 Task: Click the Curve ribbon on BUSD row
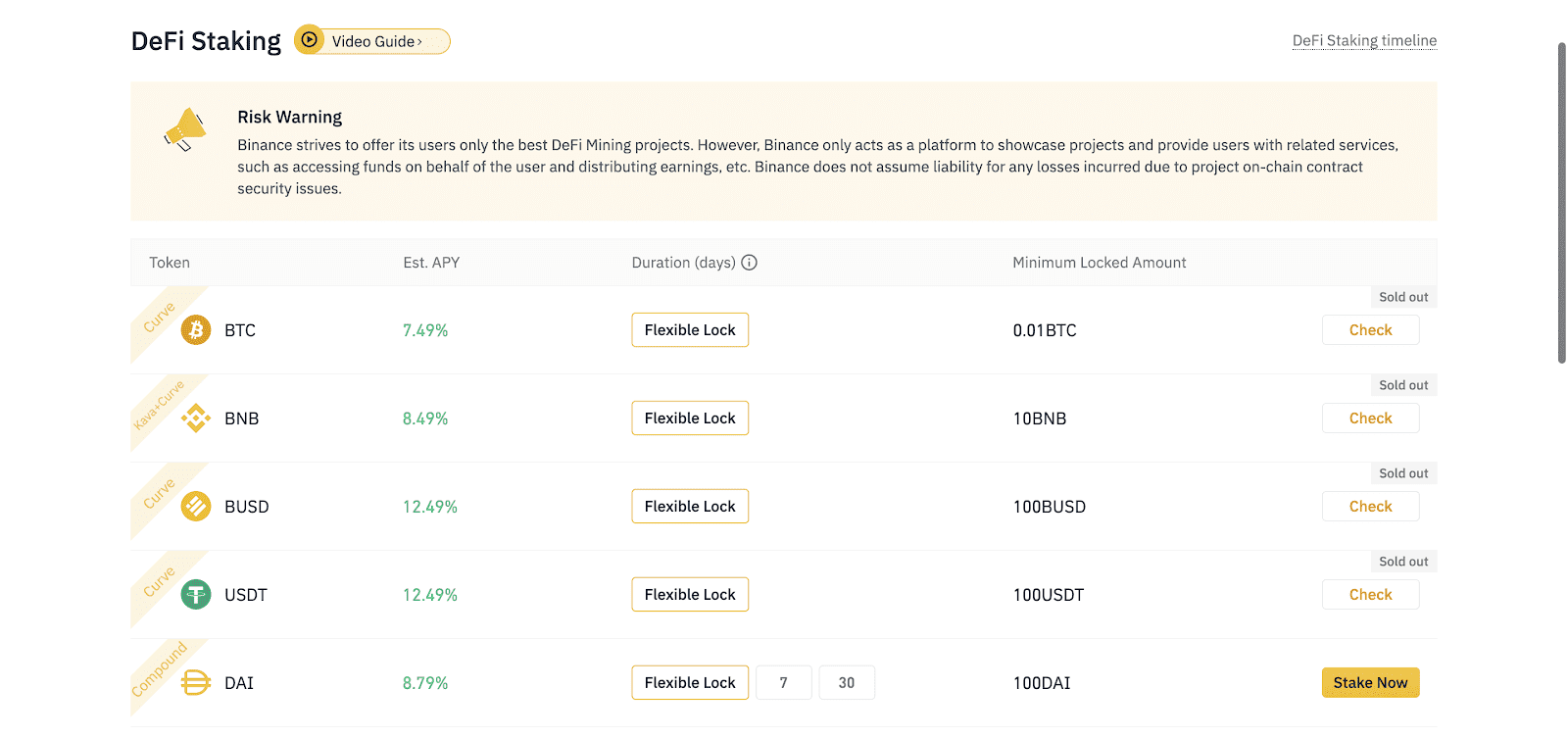160,492
